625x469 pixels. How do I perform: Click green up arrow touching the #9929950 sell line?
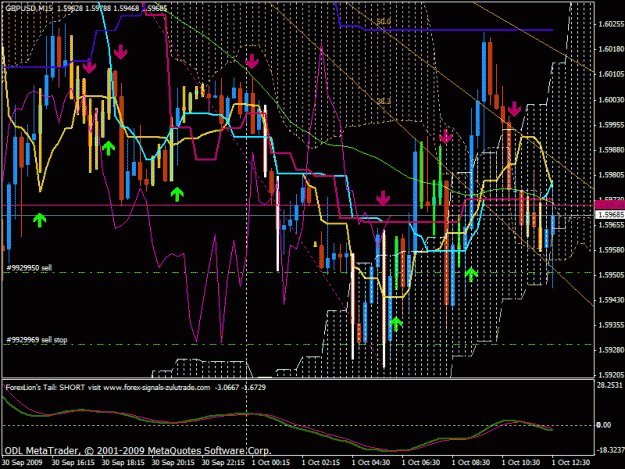pyautogui.click(x=471, y=275)
